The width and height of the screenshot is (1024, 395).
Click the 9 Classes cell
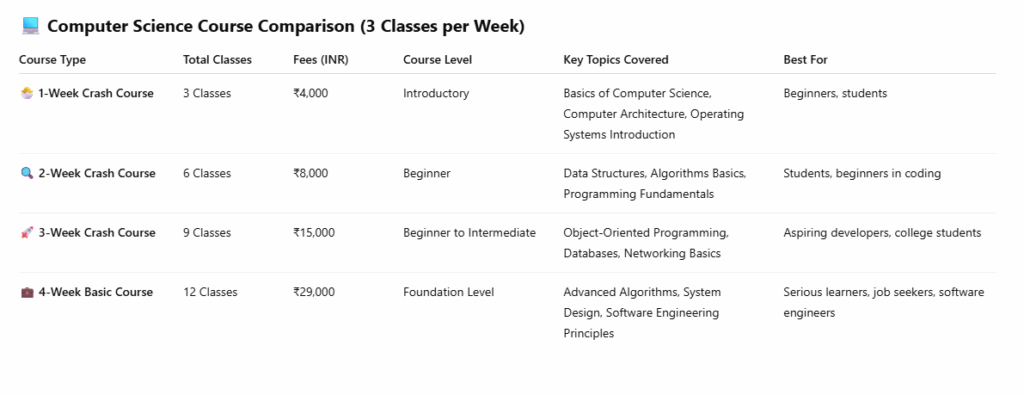tap(207, 233)
